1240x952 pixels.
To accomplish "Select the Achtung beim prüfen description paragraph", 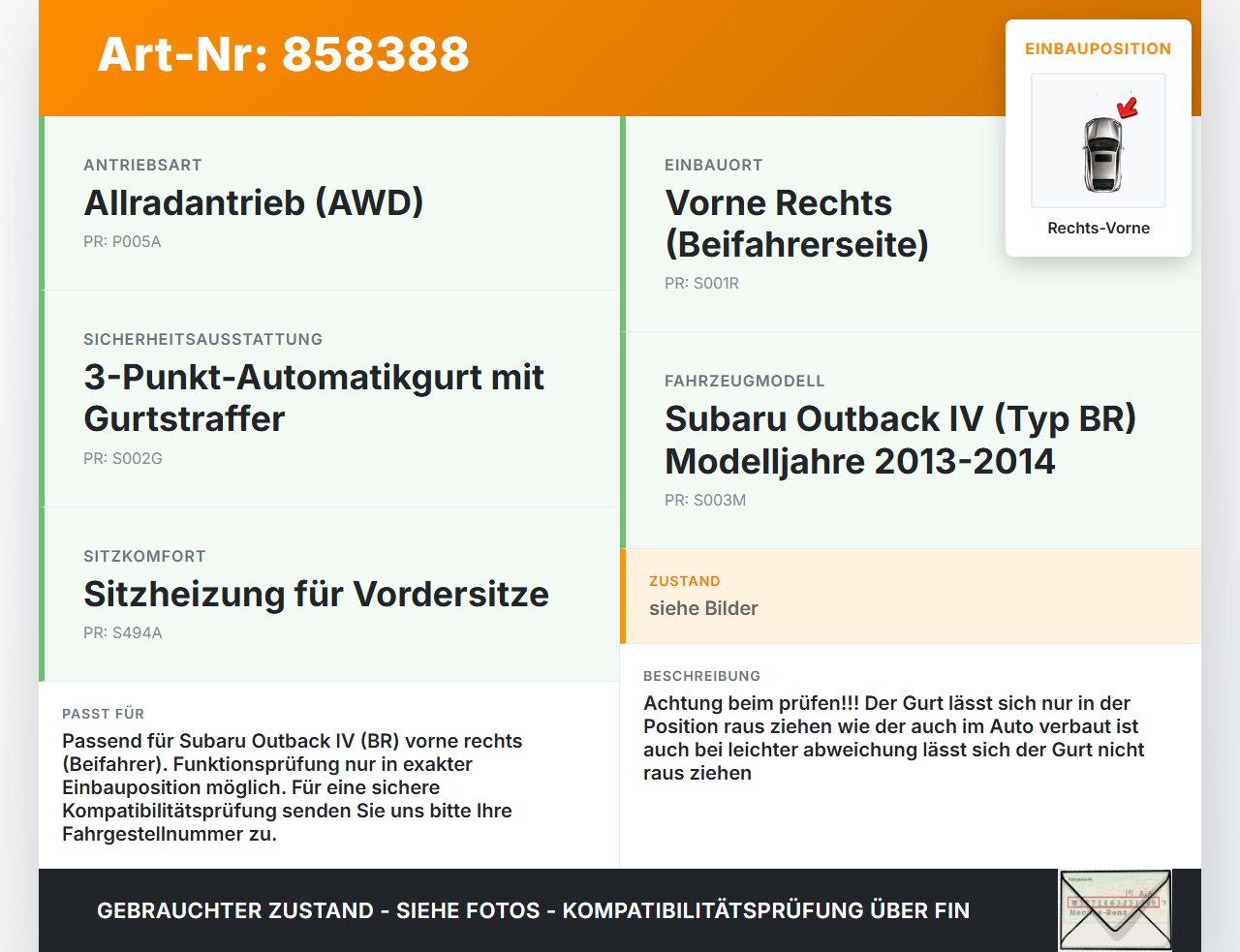I will (894, 738).
